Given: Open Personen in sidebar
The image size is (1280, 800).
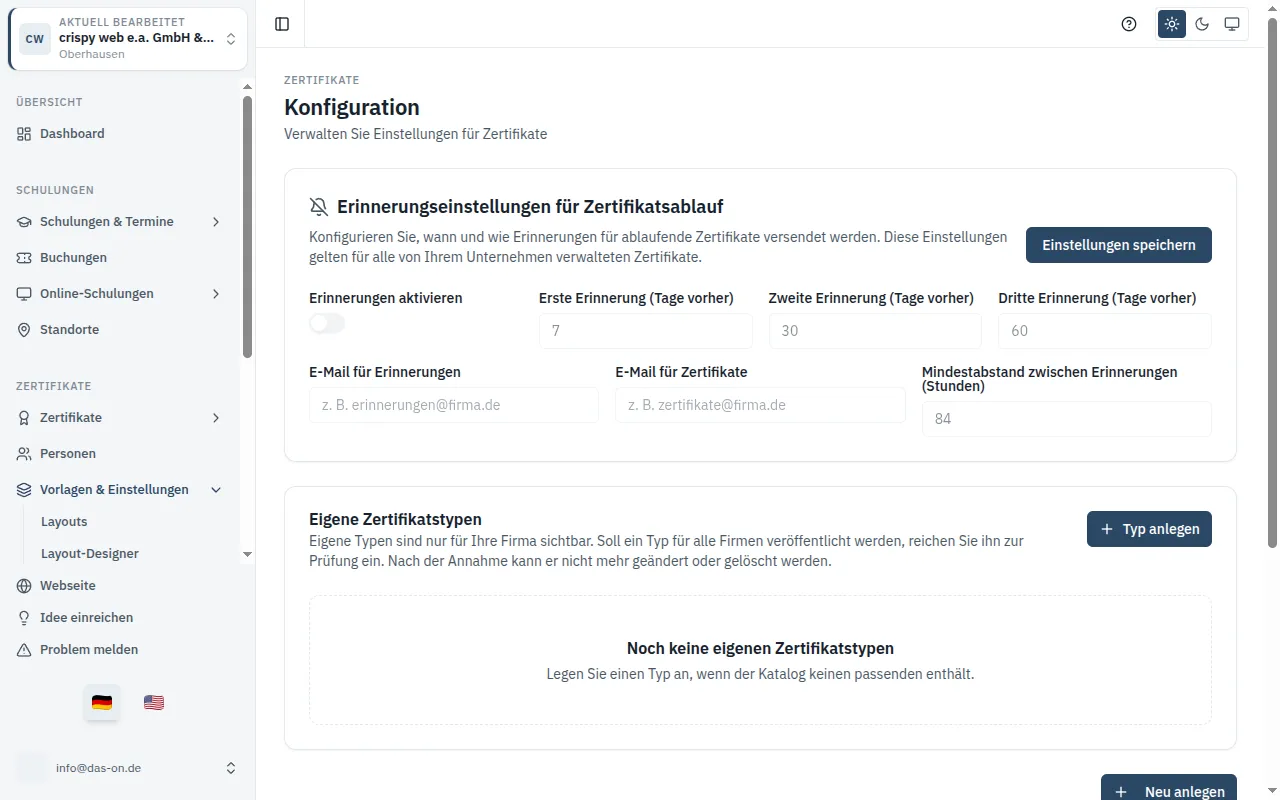Looking at the screenshot, I should (120, 453).
